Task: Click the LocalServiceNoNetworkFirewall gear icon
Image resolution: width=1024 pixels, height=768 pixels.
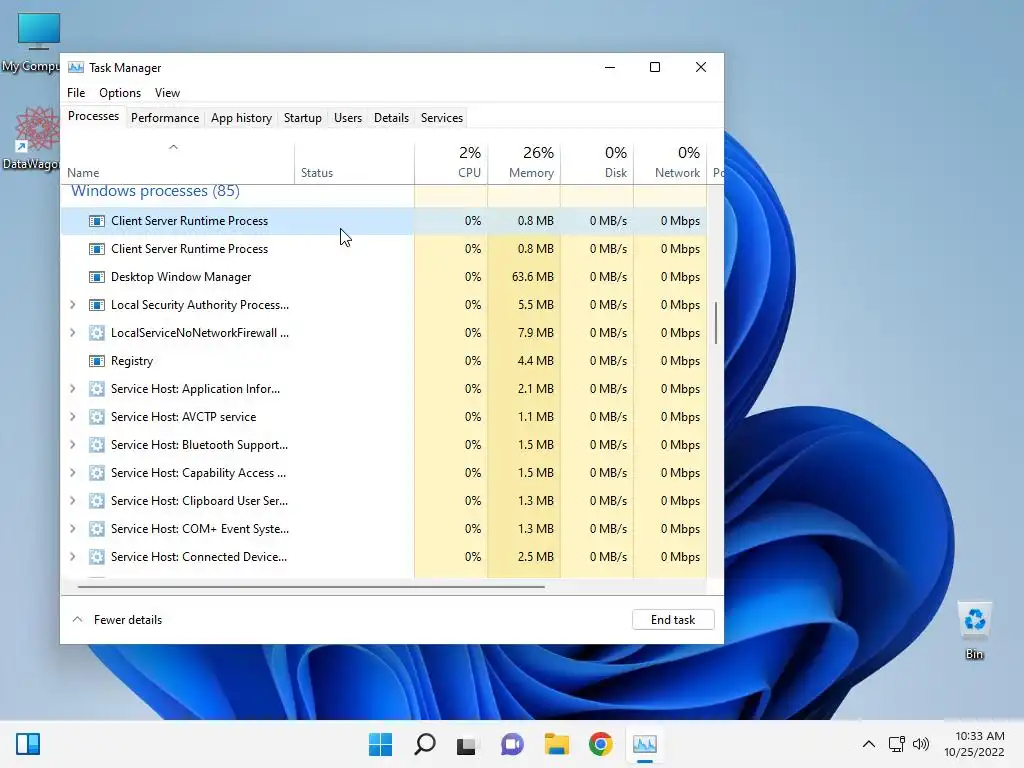Action: (x=97, y=333)
